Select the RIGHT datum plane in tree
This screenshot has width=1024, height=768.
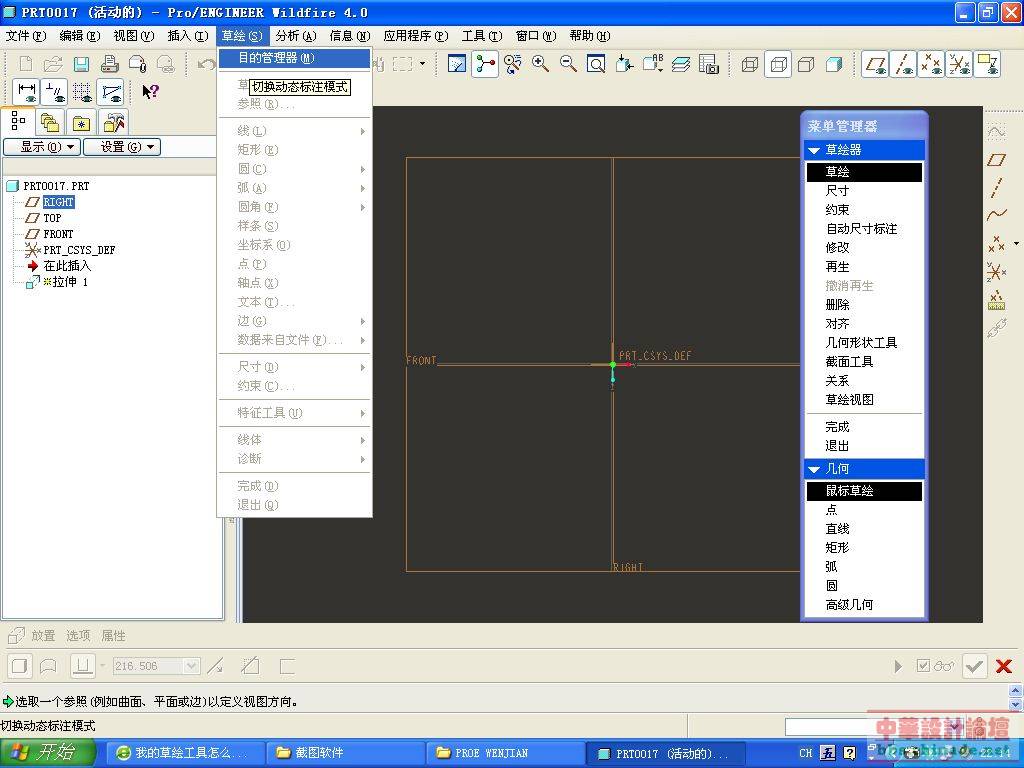tap(58, 202)
